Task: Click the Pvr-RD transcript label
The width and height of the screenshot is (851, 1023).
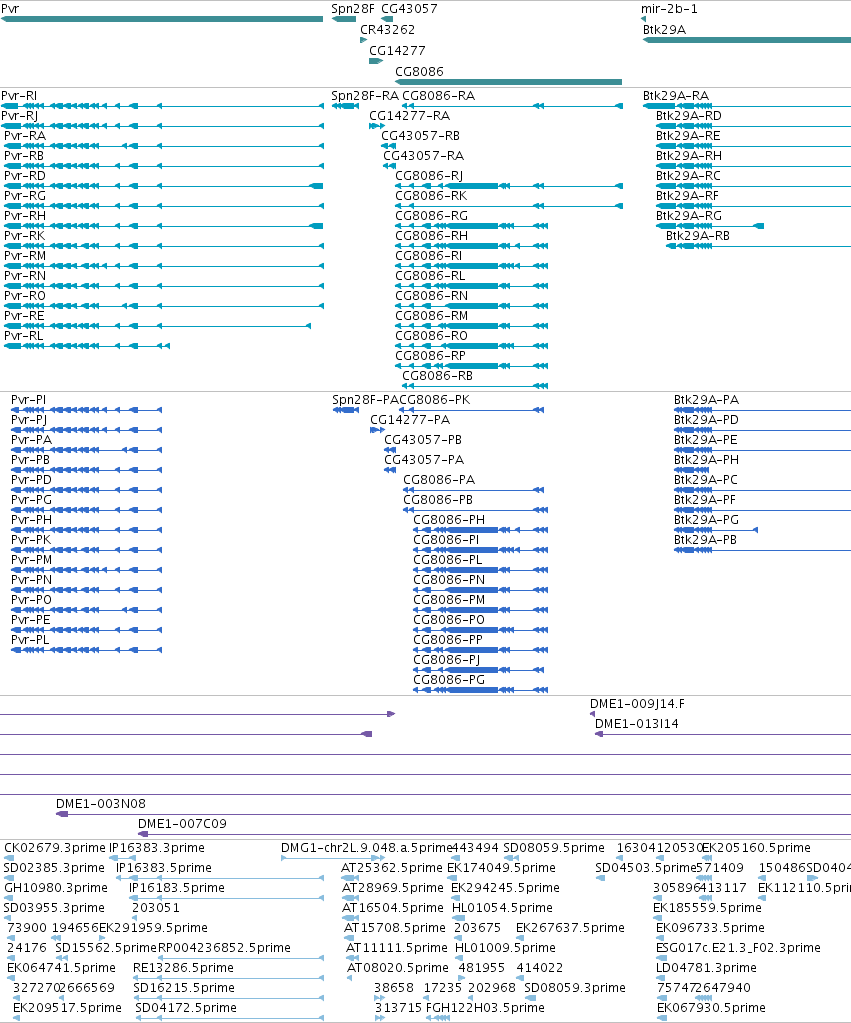Action: (x=25, y=176)
